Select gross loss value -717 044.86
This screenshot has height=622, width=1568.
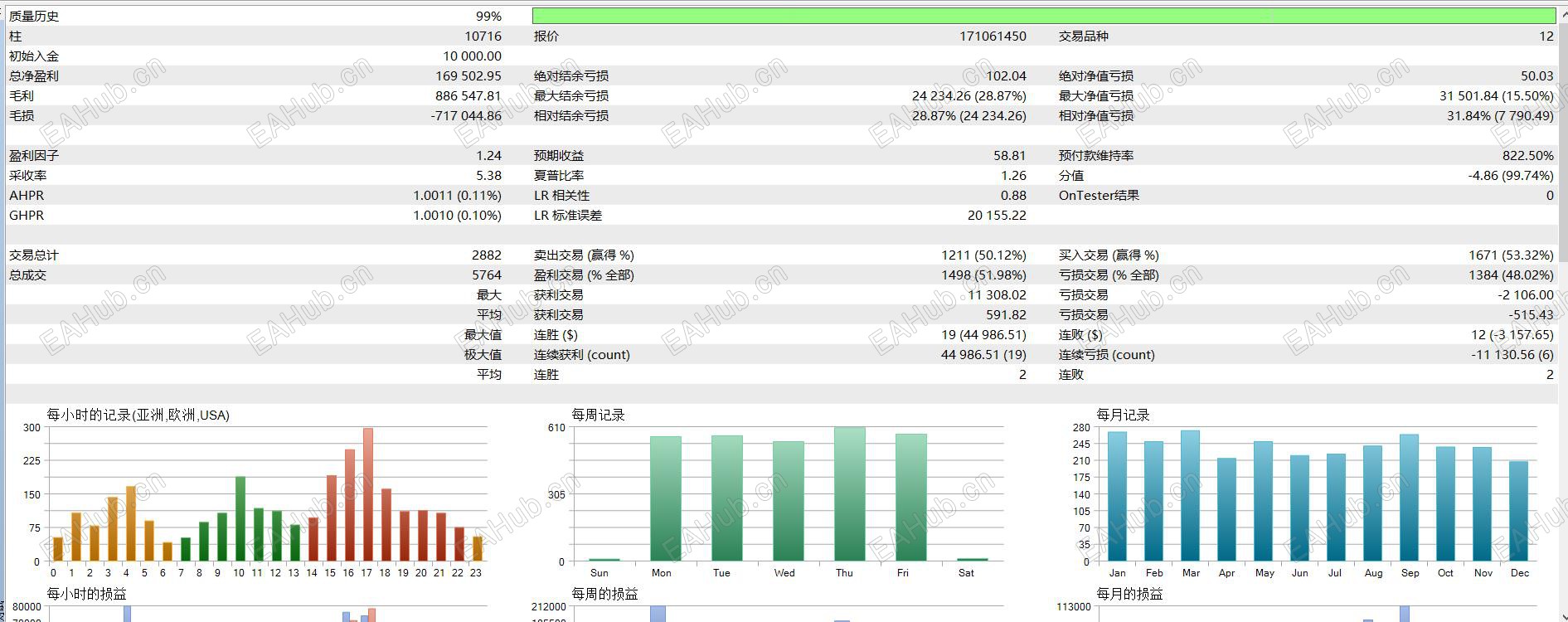466,116
